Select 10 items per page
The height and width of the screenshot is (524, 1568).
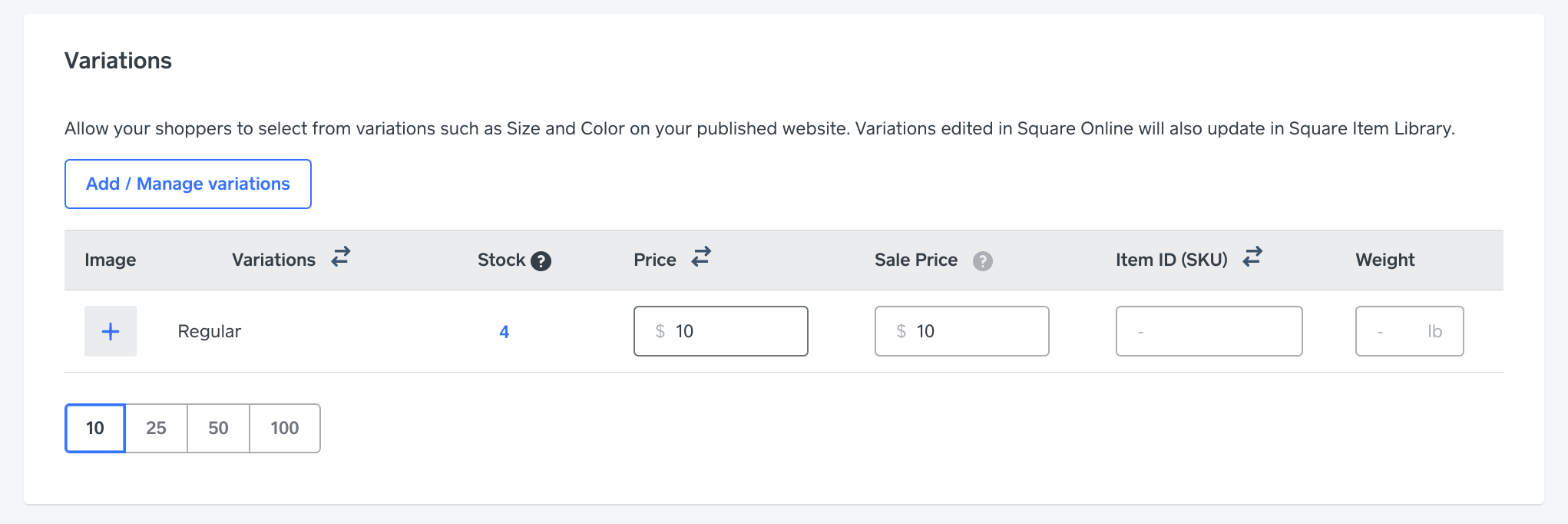click(95, 428)
